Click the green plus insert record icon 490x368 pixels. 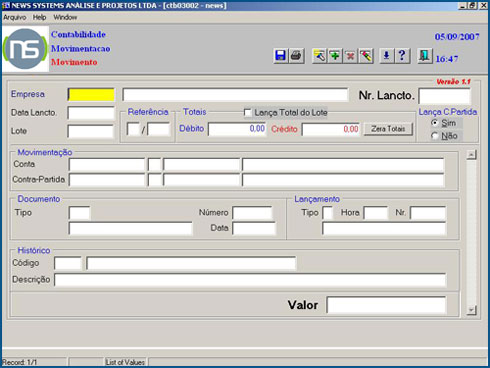point(335,55)
